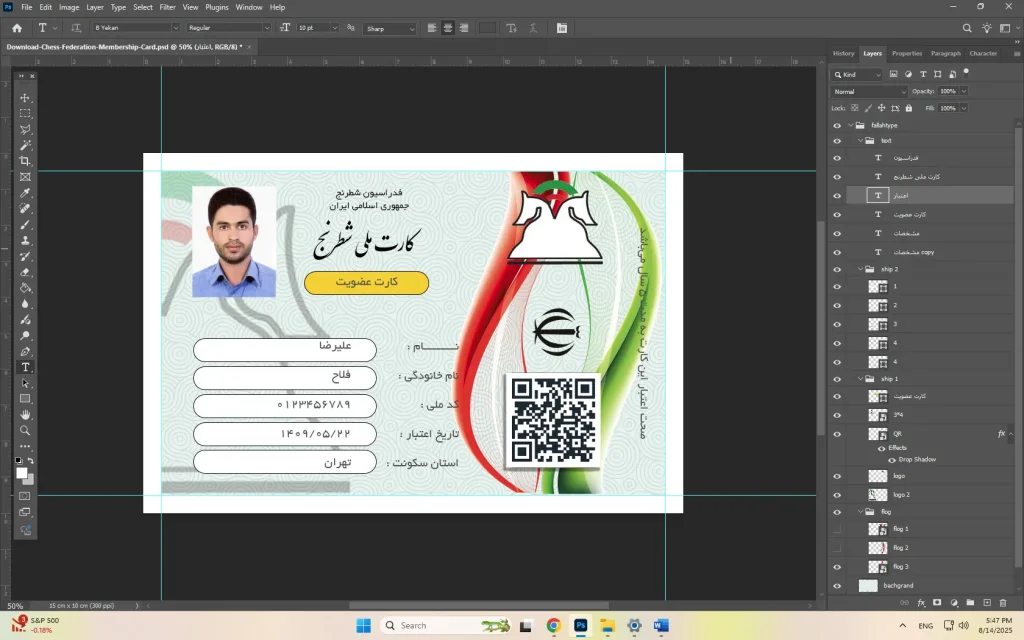Screen dimensions: 1024x640
Task: Select the Pen tool
Action: coord(25,351)
